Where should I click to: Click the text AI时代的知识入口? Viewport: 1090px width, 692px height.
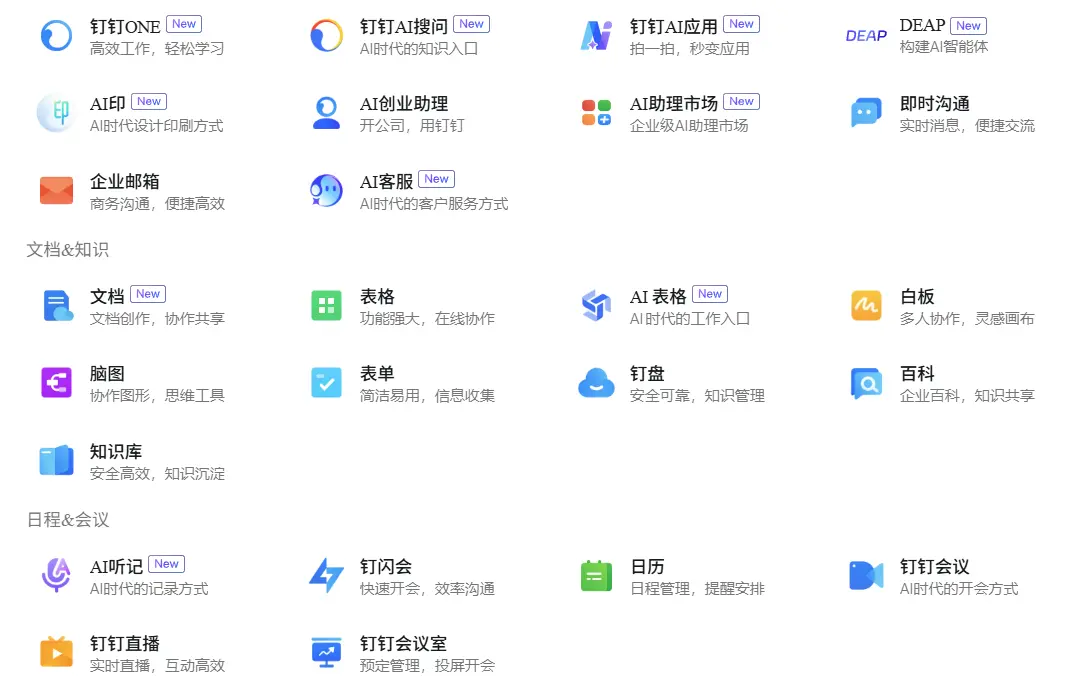(418, 49)
